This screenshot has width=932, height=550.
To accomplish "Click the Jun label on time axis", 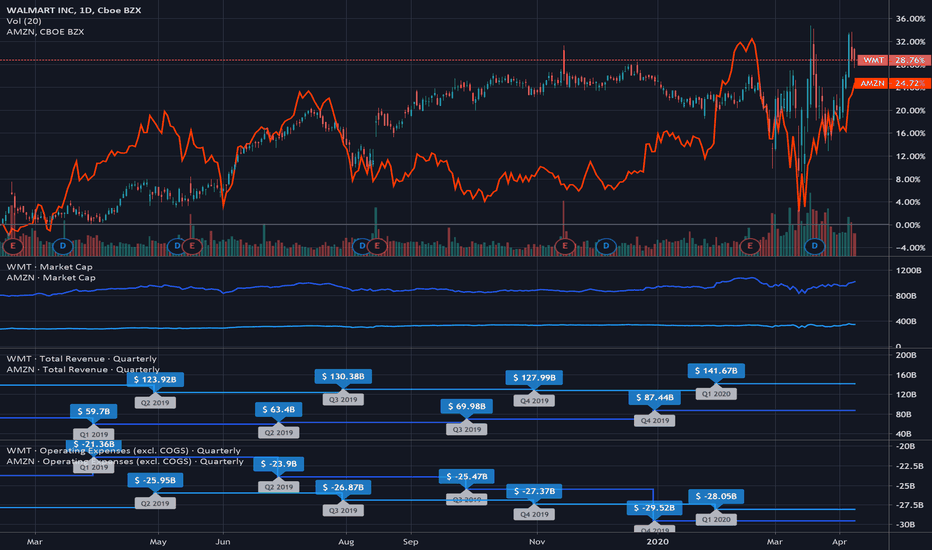I will [222, 542].
